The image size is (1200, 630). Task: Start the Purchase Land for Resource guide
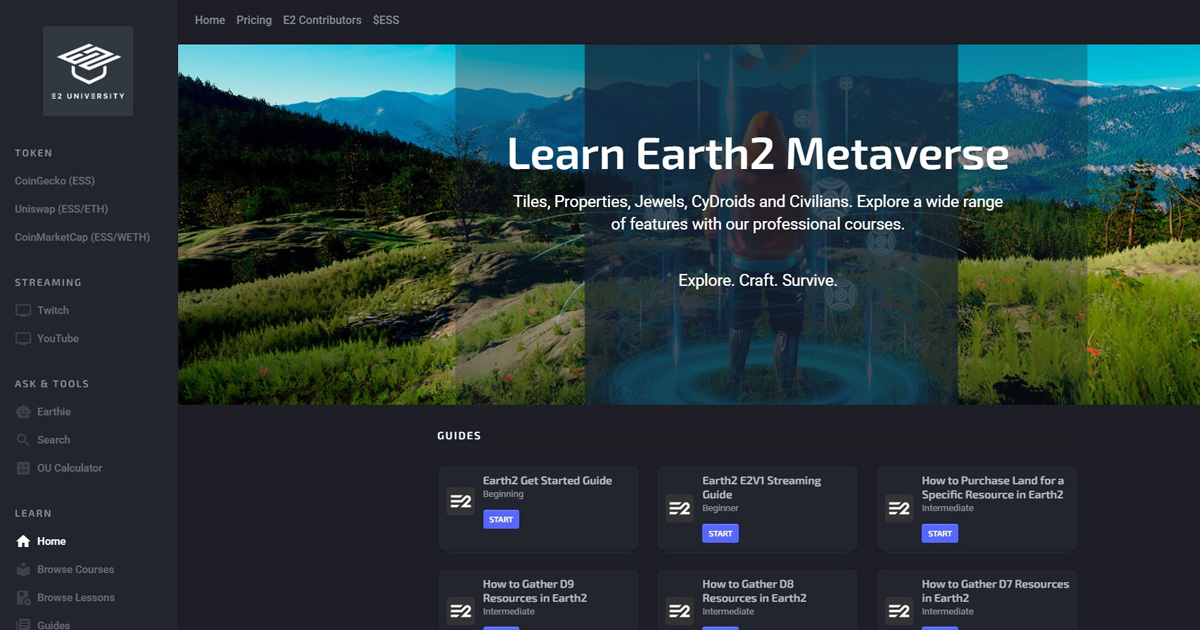point(940,534)
